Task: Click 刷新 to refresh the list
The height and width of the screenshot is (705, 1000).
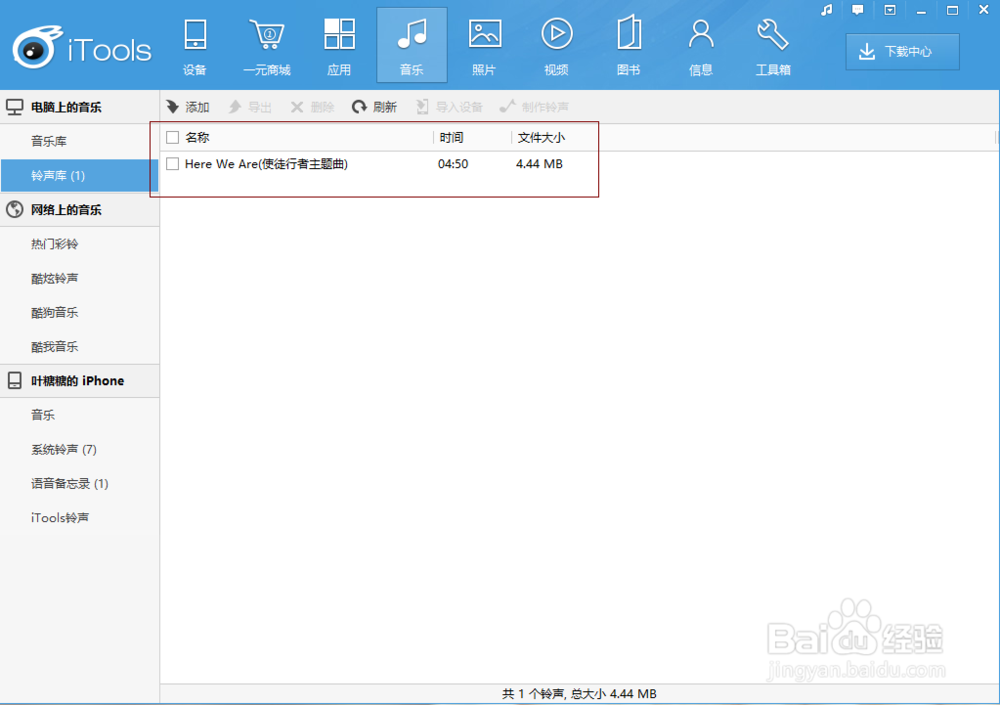Action: click(374, 107)
